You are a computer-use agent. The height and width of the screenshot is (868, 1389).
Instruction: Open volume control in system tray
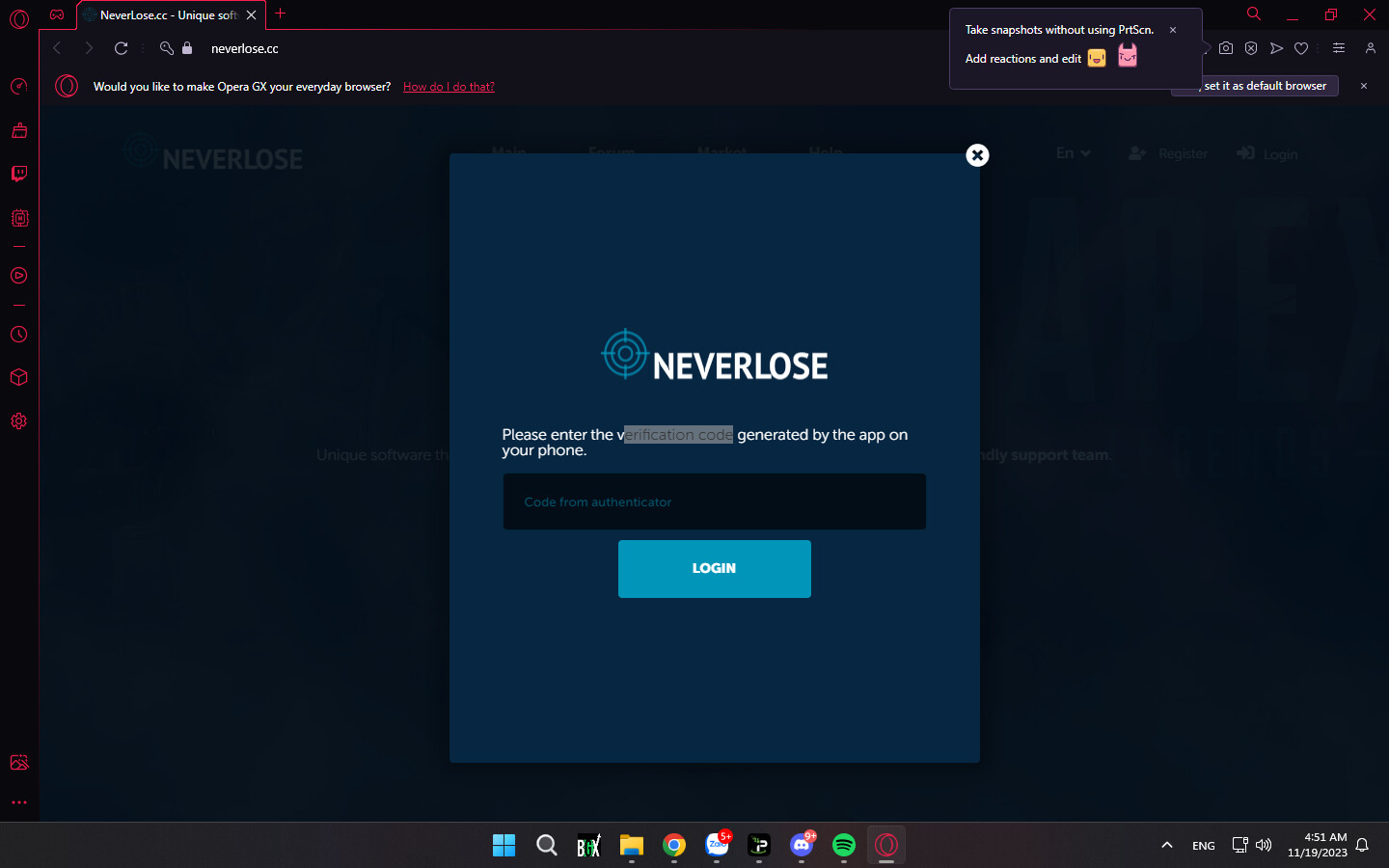point(1264,846)
